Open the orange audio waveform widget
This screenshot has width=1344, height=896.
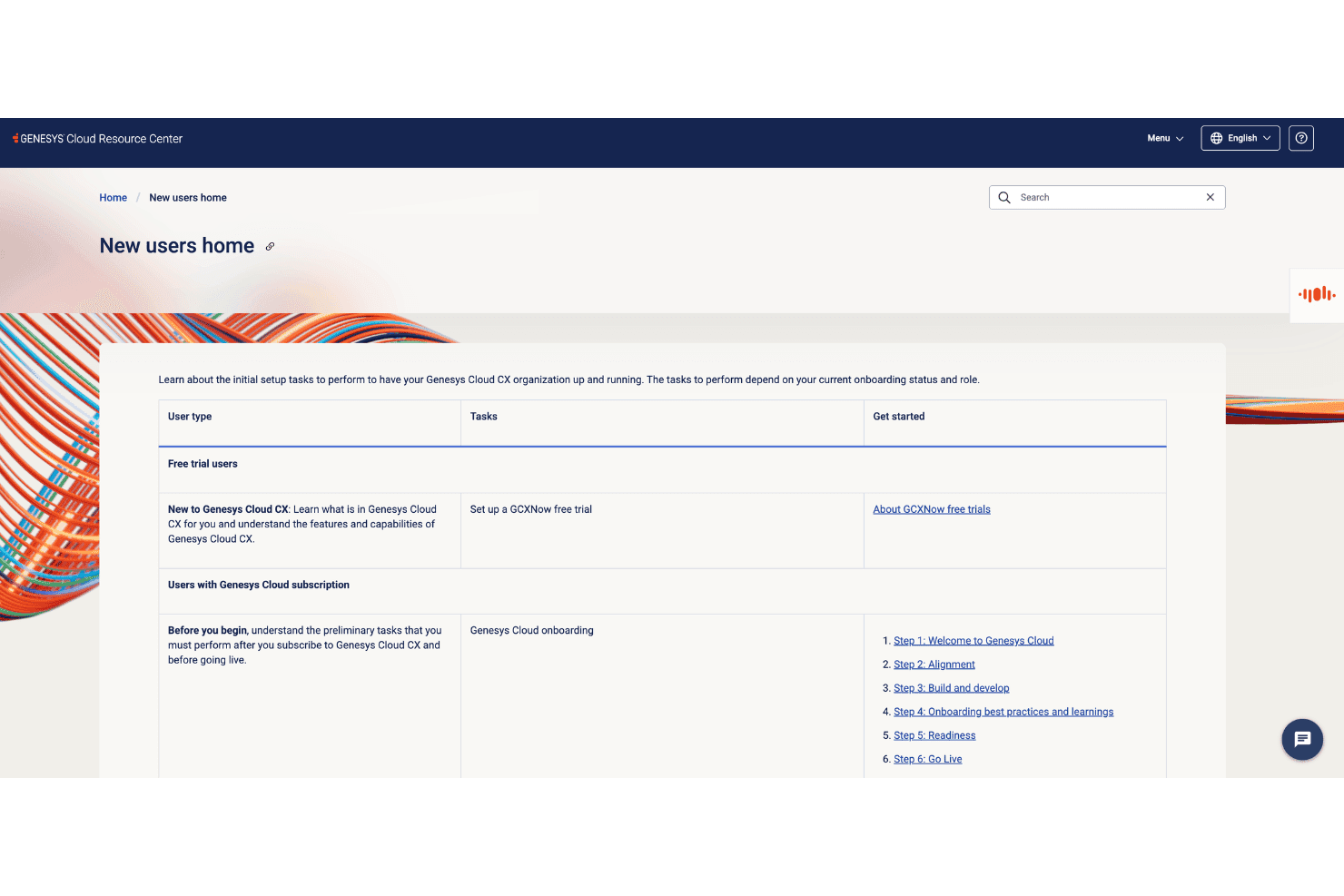pos(1317,294)
